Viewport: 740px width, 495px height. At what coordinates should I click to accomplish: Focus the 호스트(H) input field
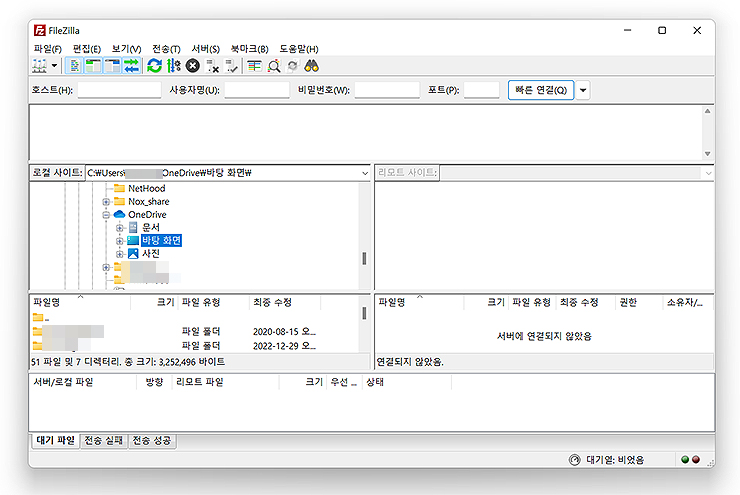click(119, 90)
